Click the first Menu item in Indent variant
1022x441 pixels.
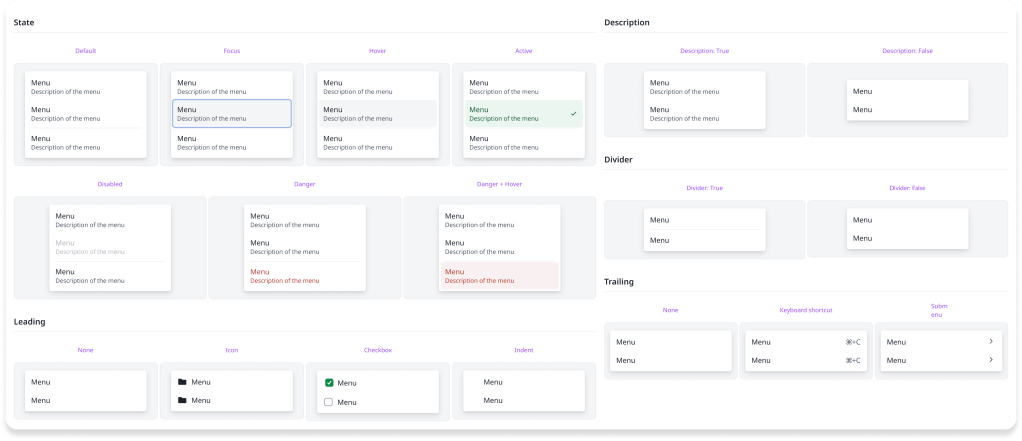(493, 382)
